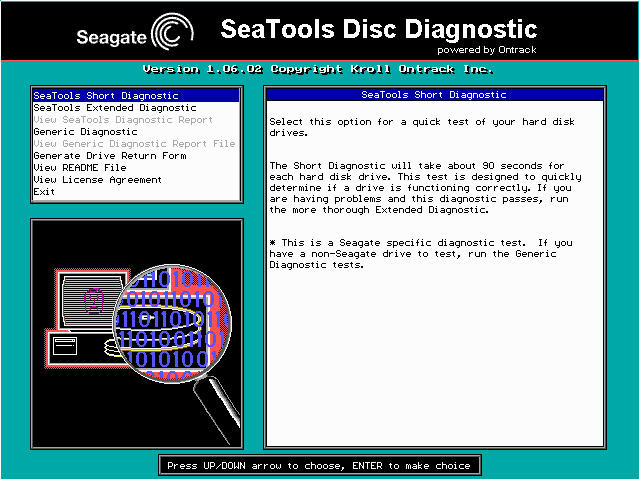Click the UP/DOWN arrow hint bar at bottom

click(x=319, y=465)
